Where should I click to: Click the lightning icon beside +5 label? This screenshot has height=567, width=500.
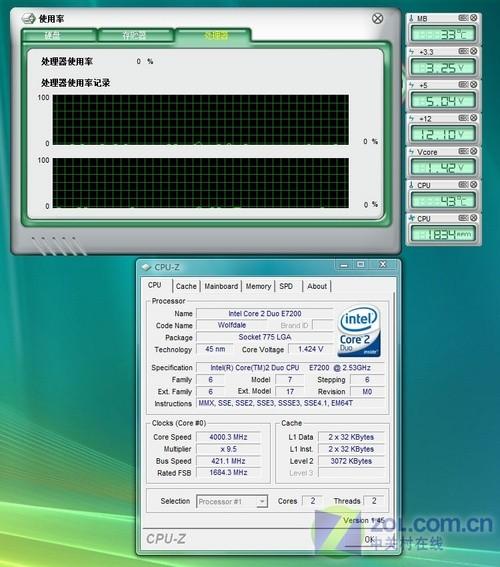(411, 85)
